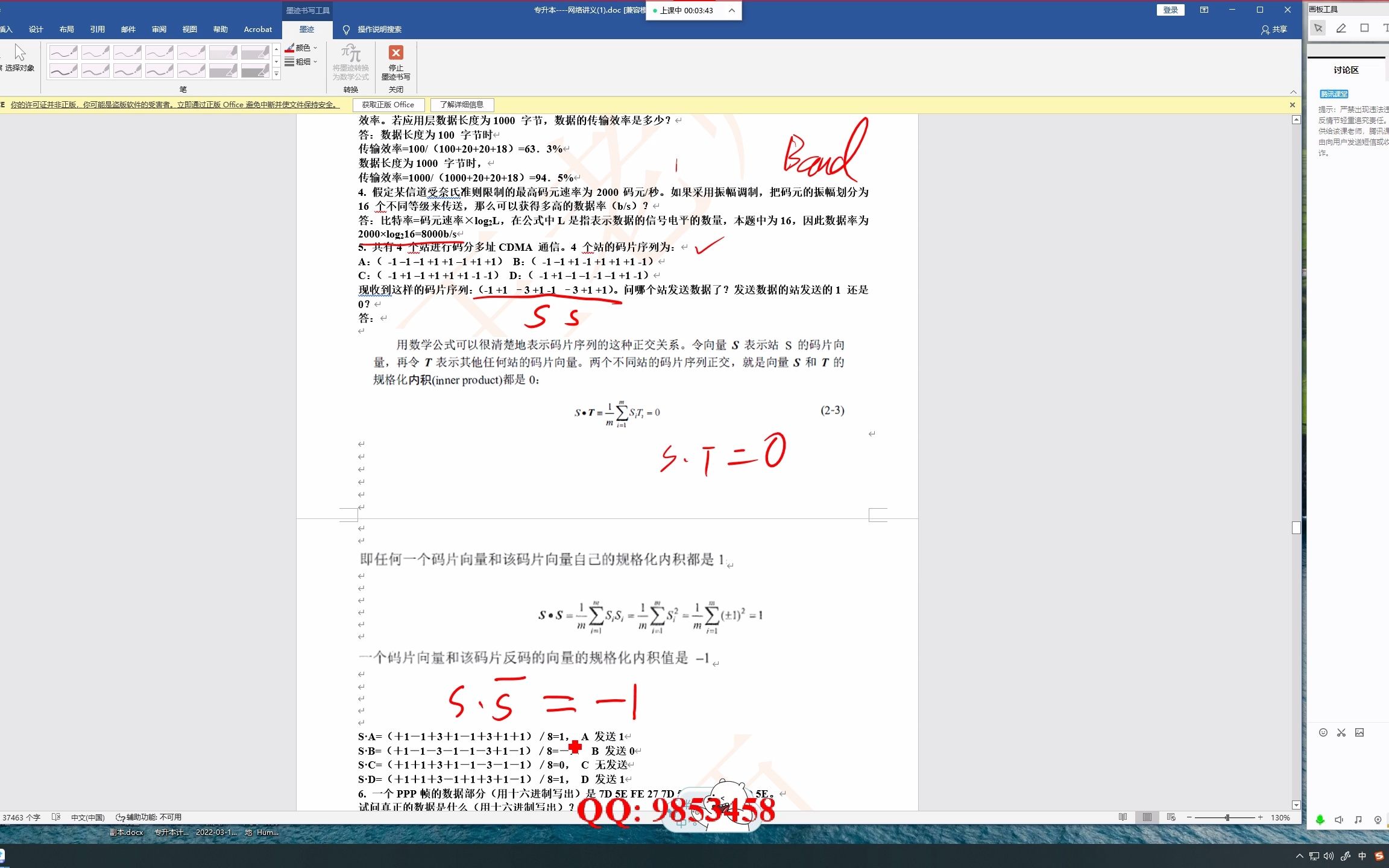Viewport: 1389px width, 868px height.
Task: Click the 130% zoom level
Action: [x=1280, y=817]
